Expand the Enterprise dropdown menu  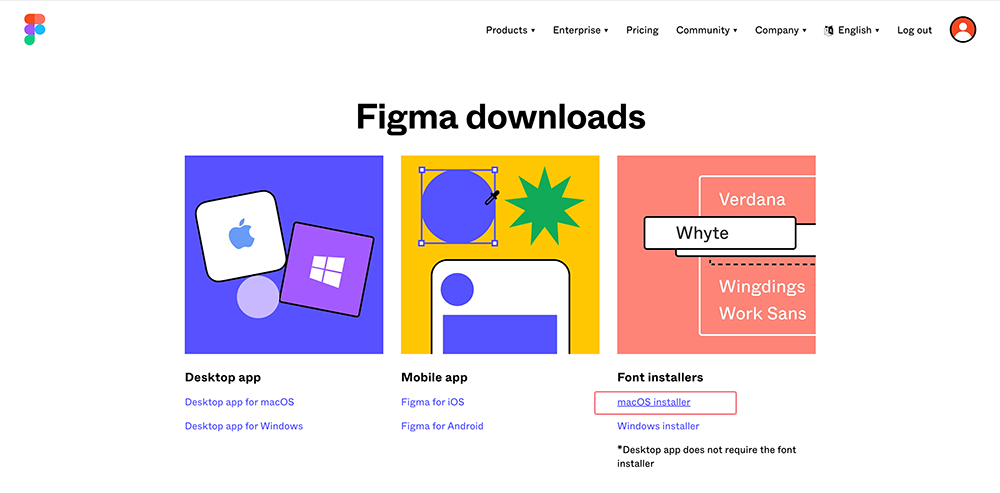click(580, 31)
